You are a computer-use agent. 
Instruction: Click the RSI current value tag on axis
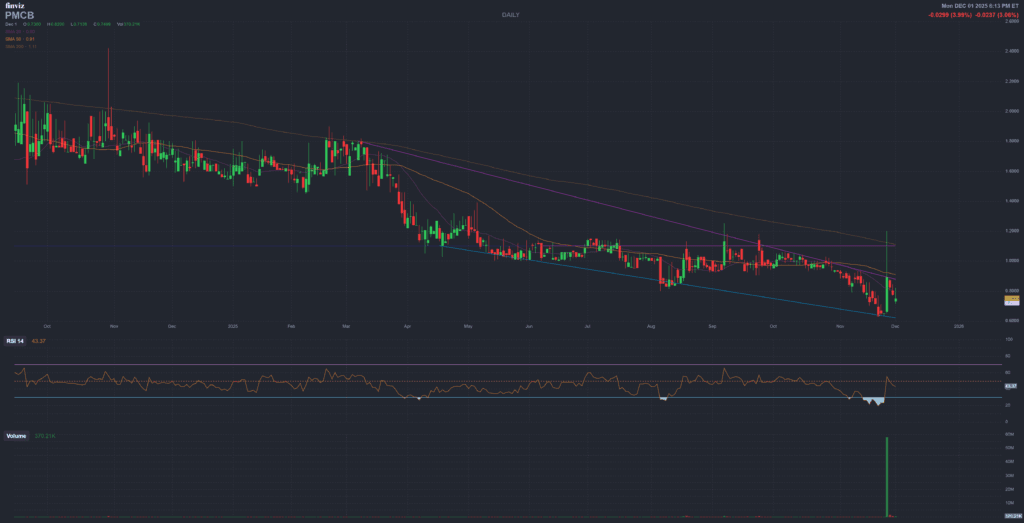coord(1011,386)
